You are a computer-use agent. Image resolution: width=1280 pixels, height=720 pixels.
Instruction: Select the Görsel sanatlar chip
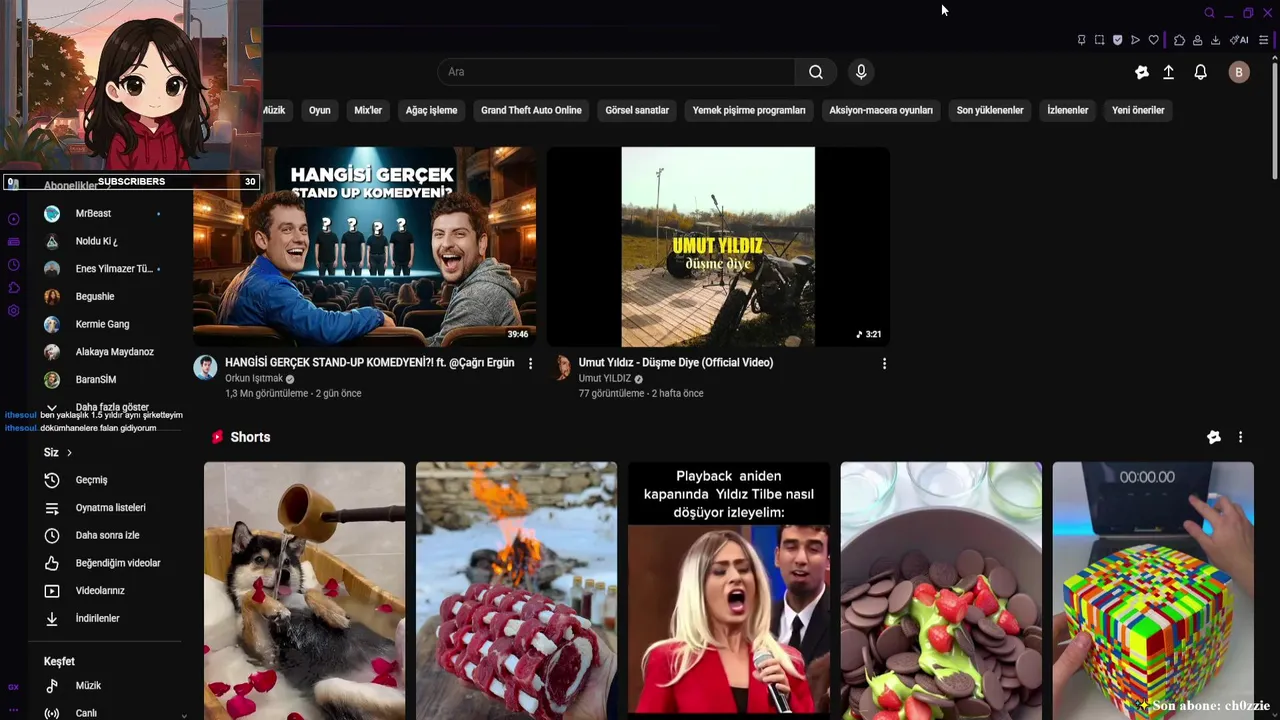637,110
